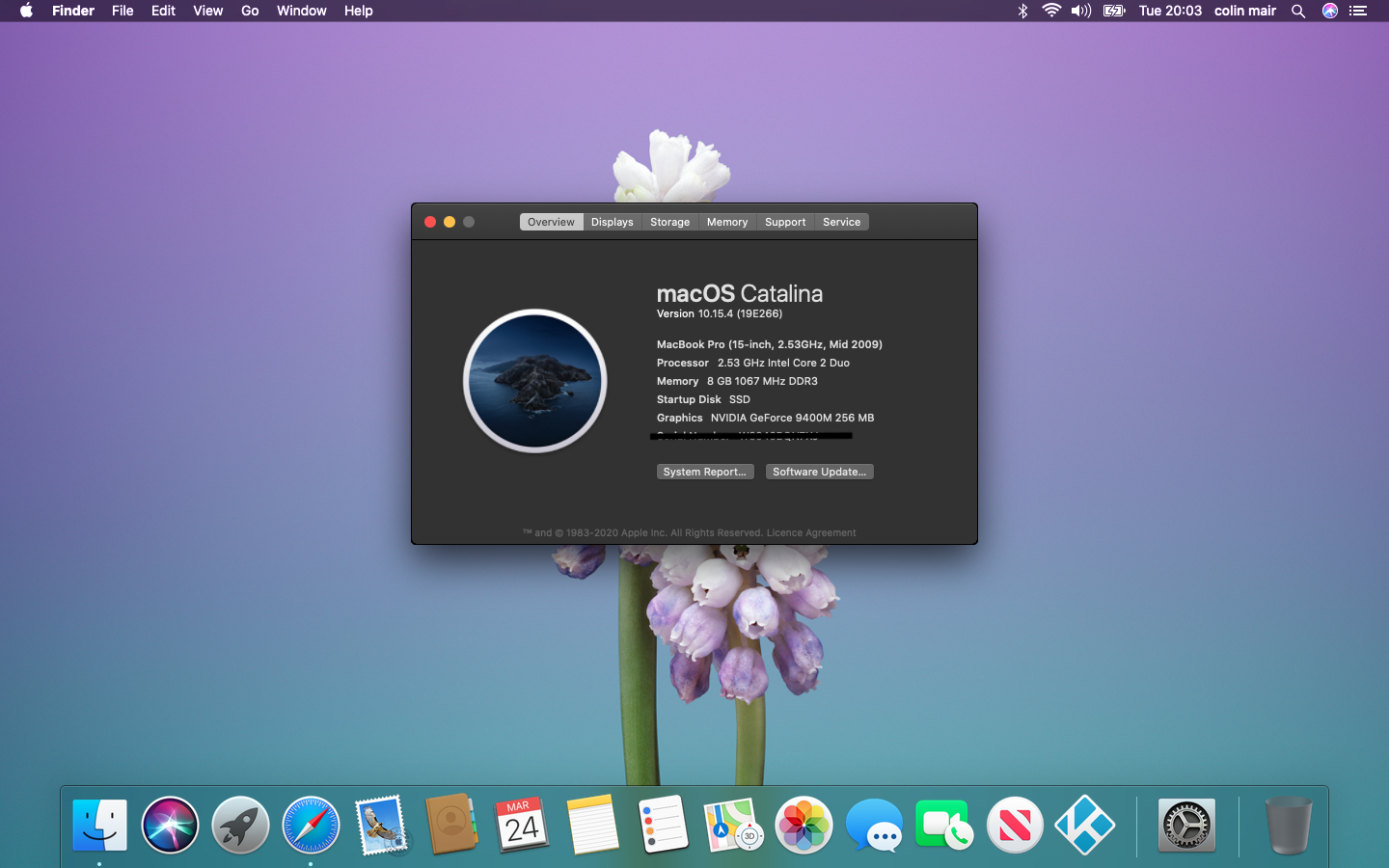Open News app in Dock
This screenshot has width=1389, height=868.
[1015, 826]
